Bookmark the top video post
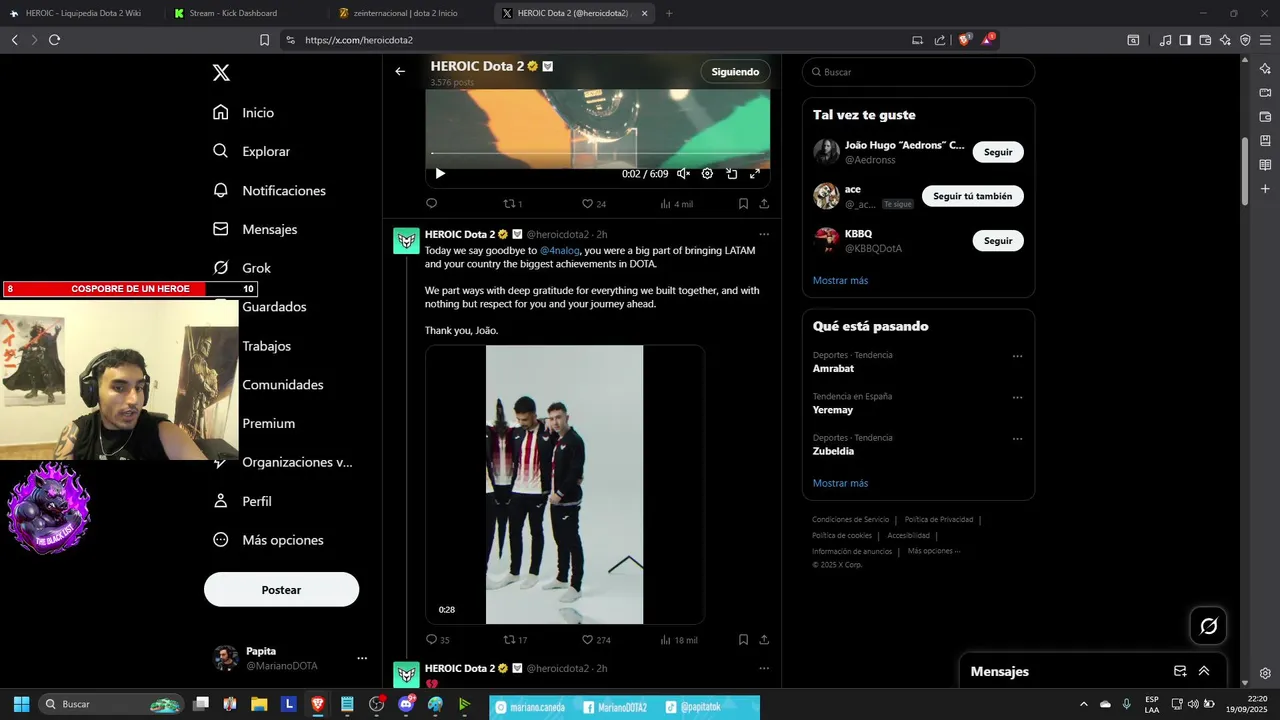 [743, 203]
